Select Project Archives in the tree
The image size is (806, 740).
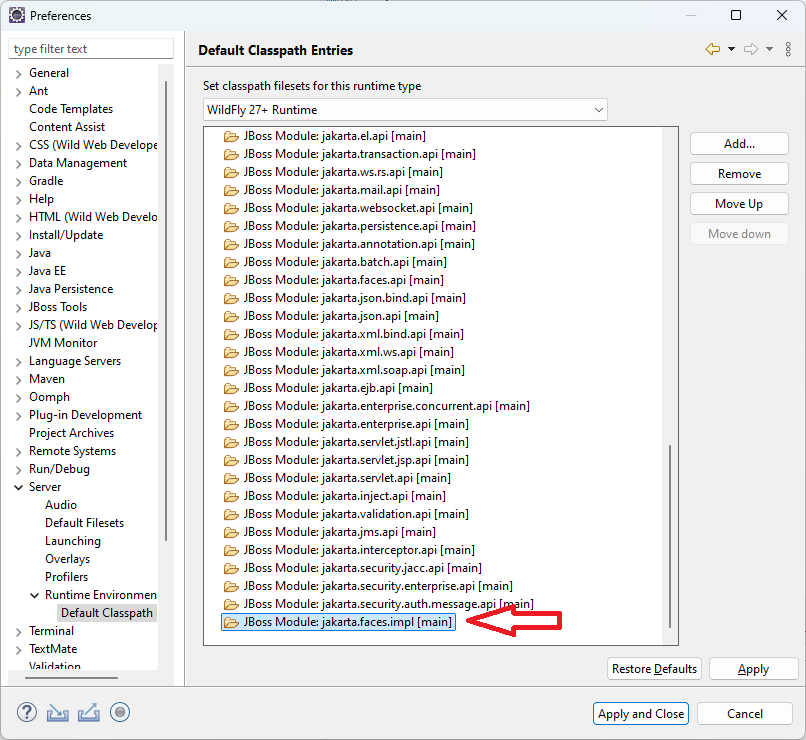click(x=71, y=433)
